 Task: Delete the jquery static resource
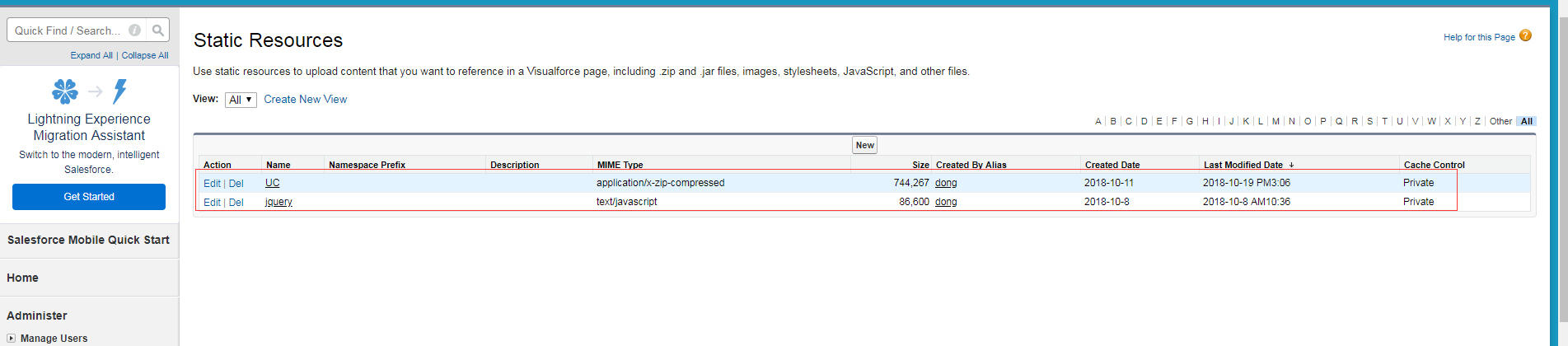tap(236, 203)
